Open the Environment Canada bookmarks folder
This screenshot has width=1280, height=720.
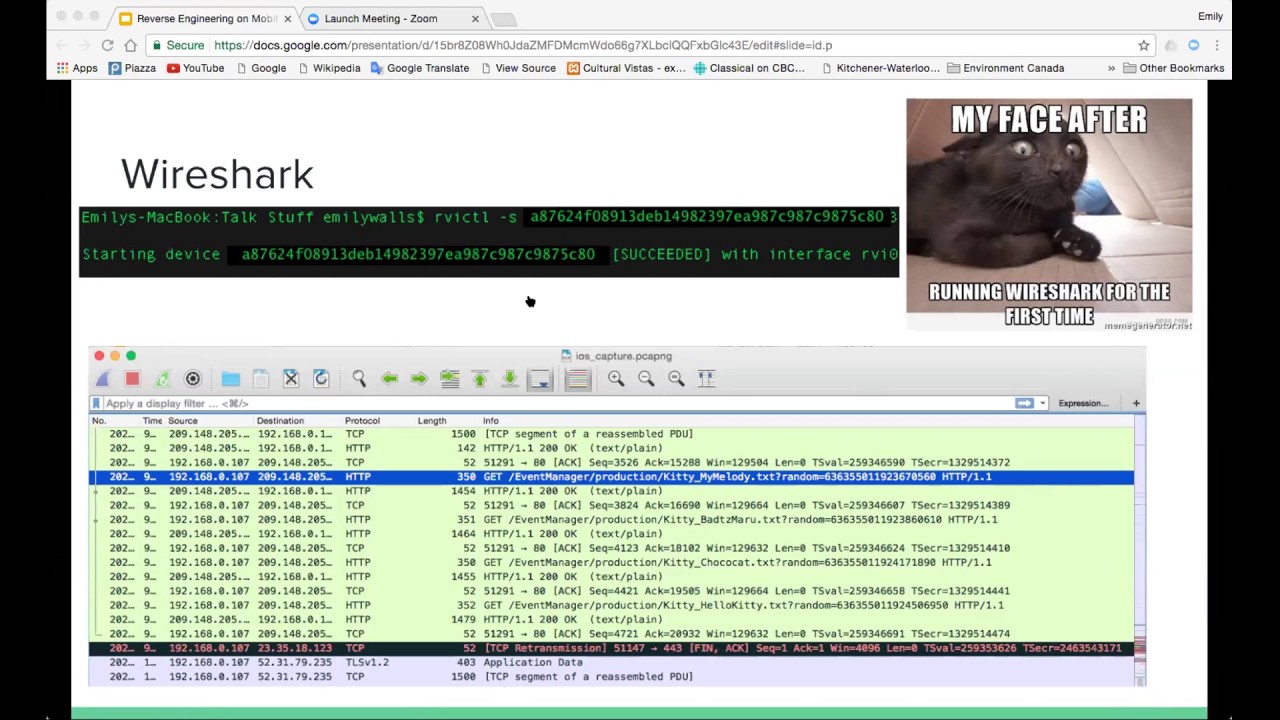tap(1005, 68)
